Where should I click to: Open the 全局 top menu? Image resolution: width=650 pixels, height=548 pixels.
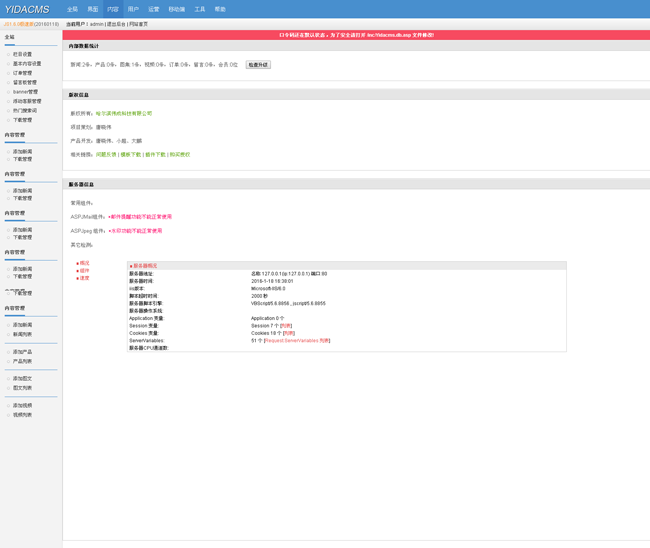[x=72, y=9]
